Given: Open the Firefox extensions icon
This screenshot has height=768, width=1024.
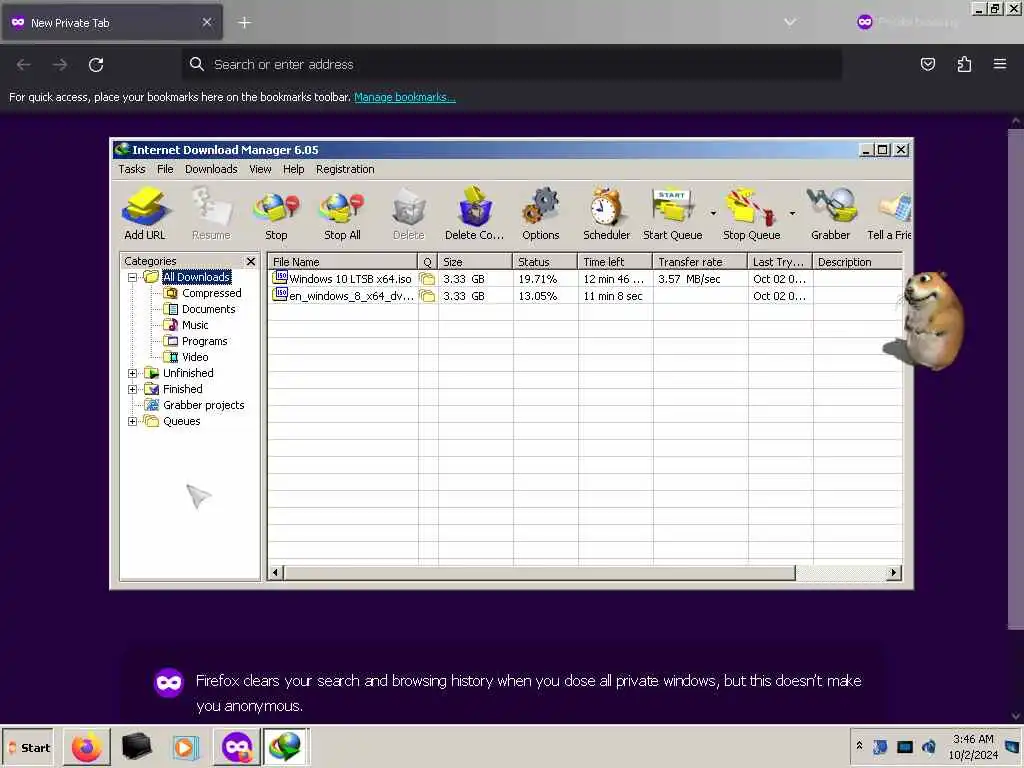Looking at the screenshot, I should 964,64.
